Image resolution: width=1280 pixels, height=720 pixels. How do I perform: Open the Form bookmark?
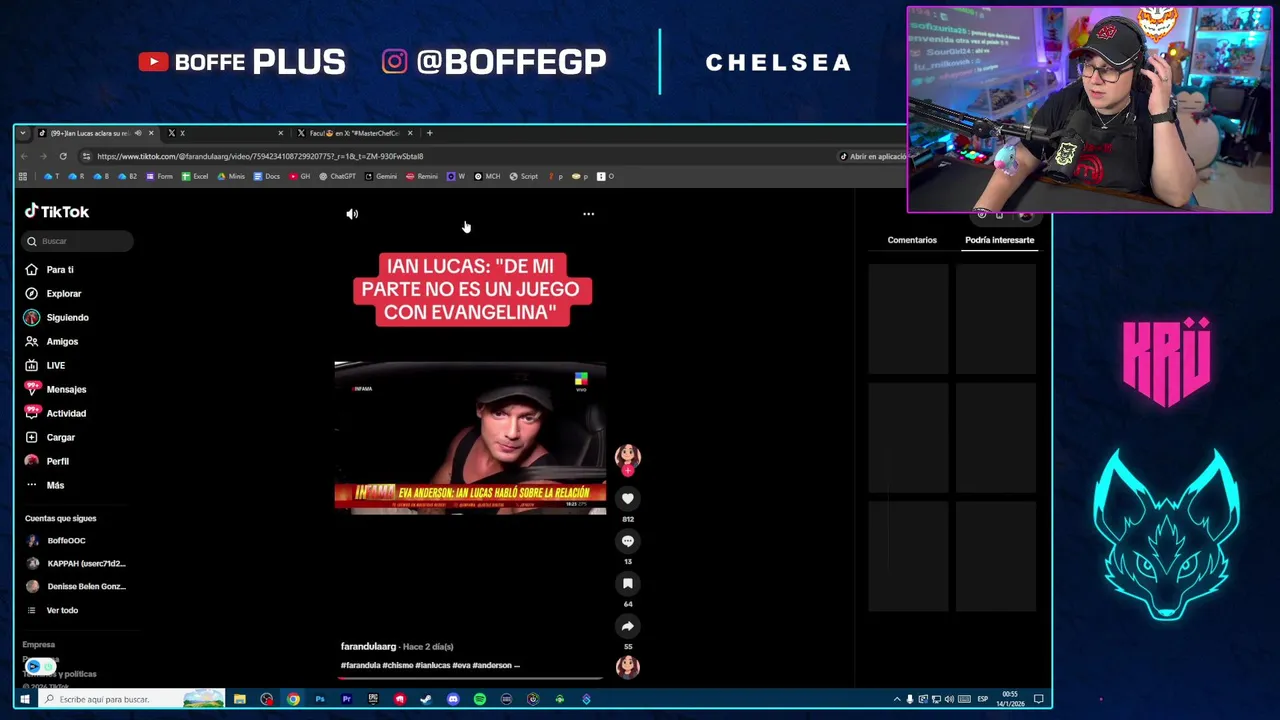click(x=159, y=176)
